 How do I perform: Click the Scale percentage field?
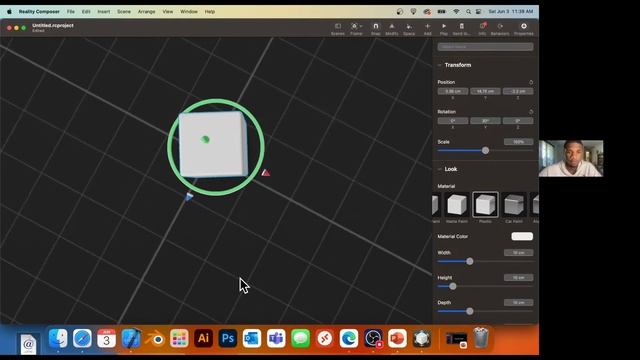(518, 142)
